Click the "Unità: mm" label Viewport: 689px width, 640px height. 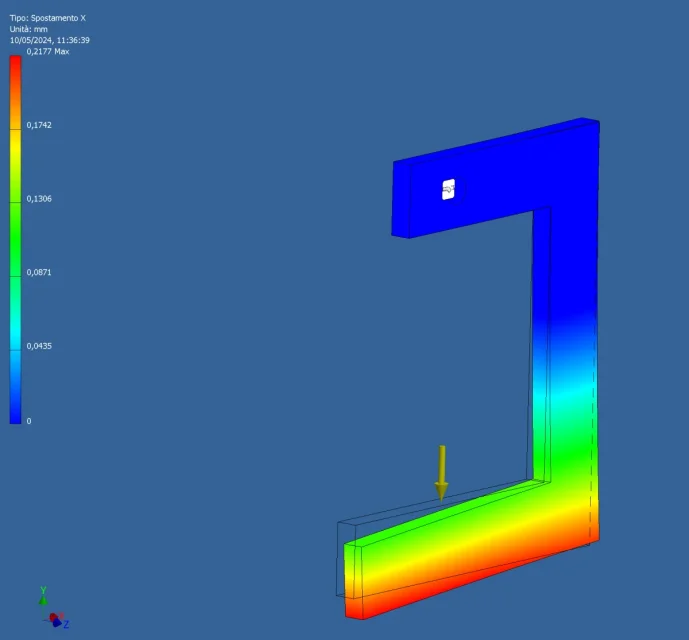[x=30, y=29]
